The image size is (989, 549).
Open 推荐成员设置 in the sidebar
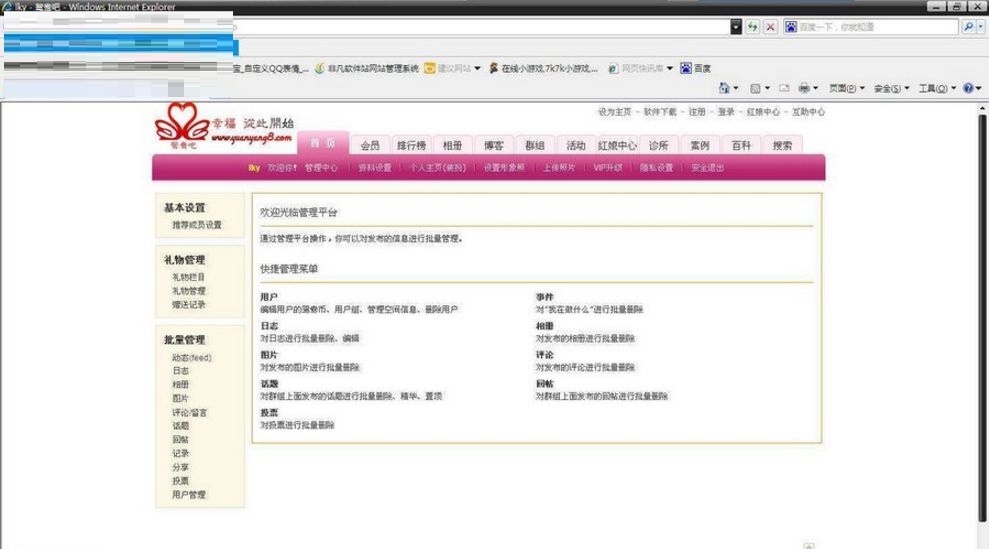click(196, 225)
